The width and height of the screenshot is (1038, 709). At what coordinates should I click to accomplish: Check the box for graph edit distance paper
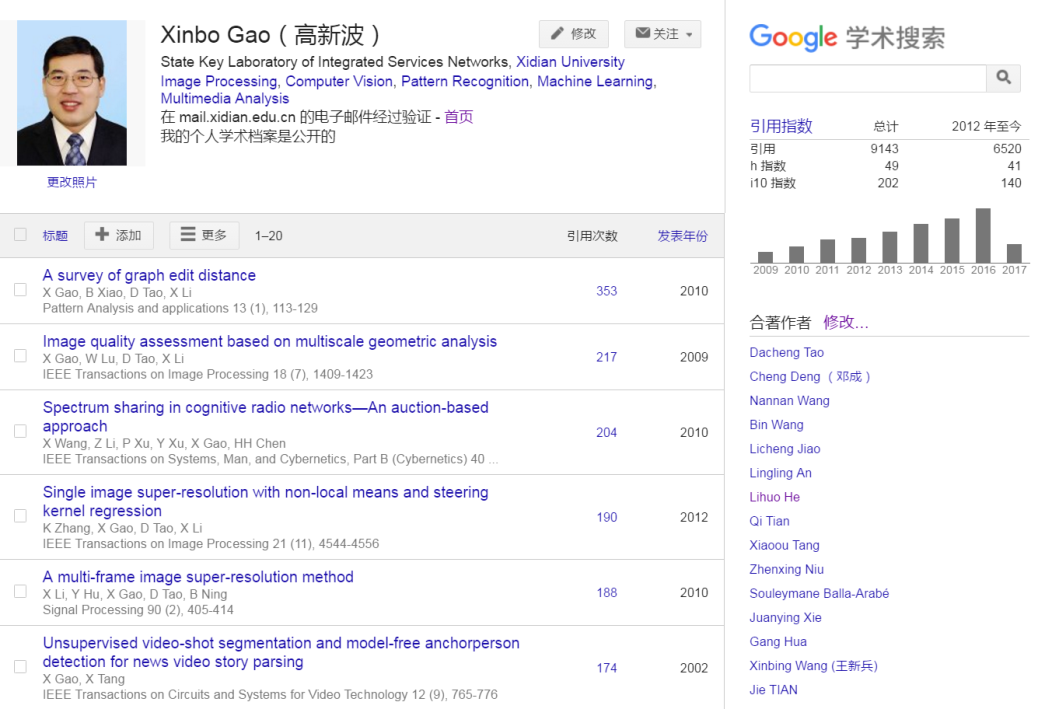tap(20, 290)
